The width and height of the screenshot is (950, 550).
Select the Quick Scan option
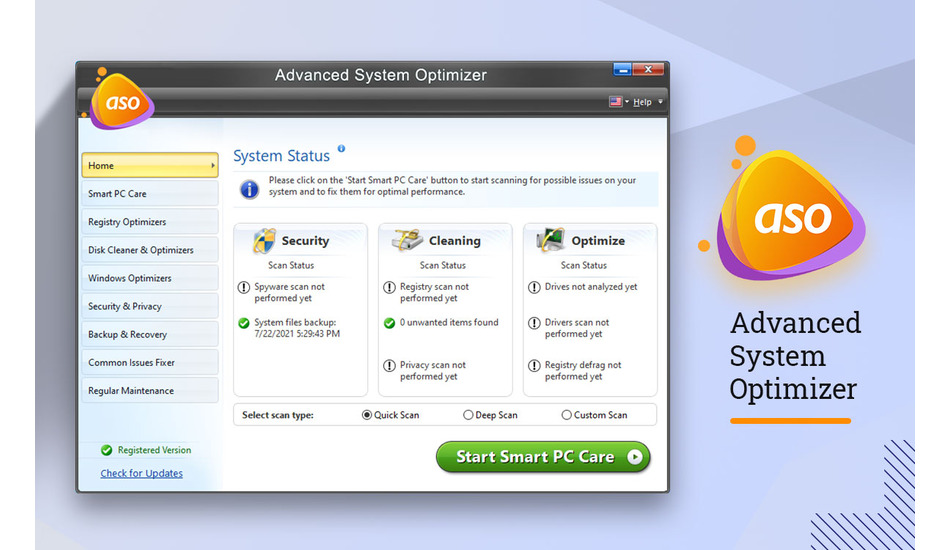click(390, 415)
